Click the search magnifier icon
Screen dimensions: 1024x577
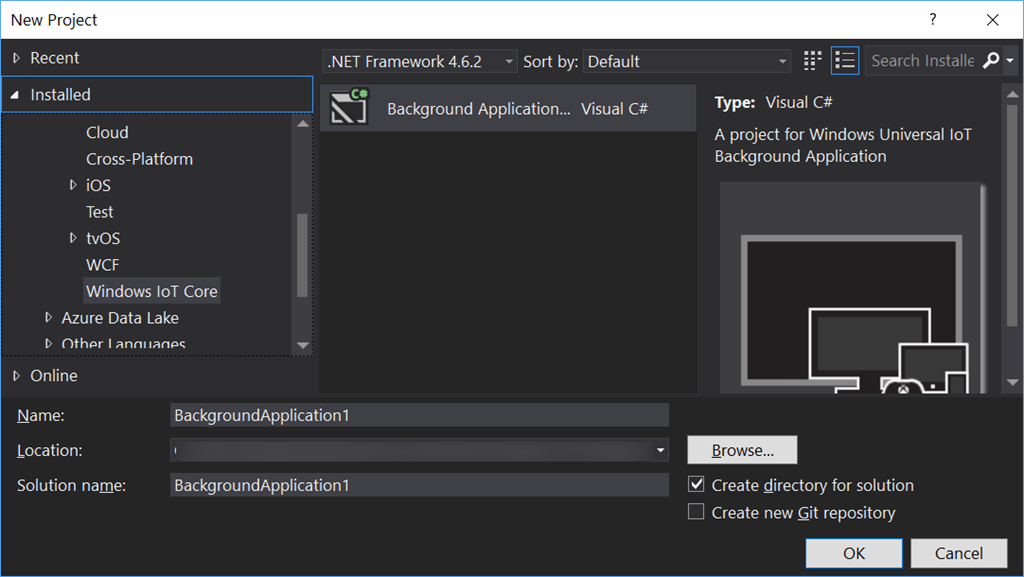coord(991,61)
